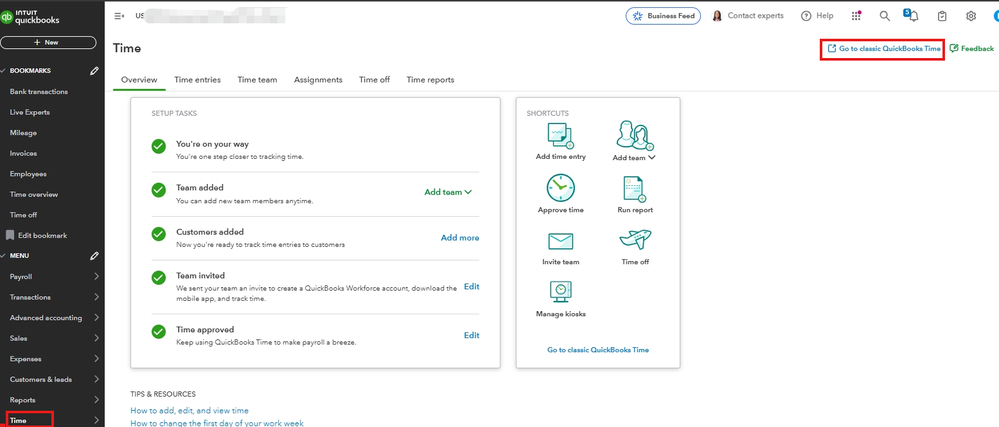Click the Time approved green checkmark
The width and height of the screenshot is (999, 427).
(x=159, y=332)
